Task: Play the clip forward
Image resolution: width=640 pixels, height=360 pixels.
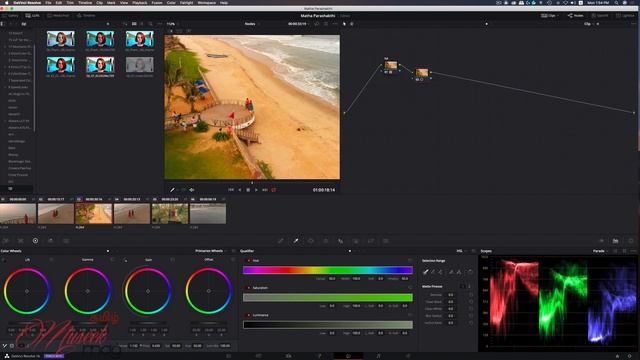Action: pos(256,190)
